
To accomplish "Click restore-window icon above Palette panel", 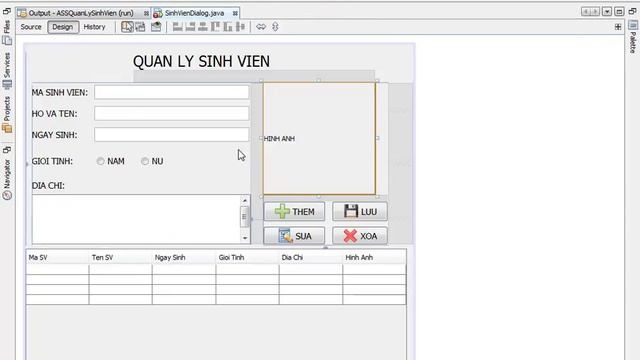I will point(633,11).
